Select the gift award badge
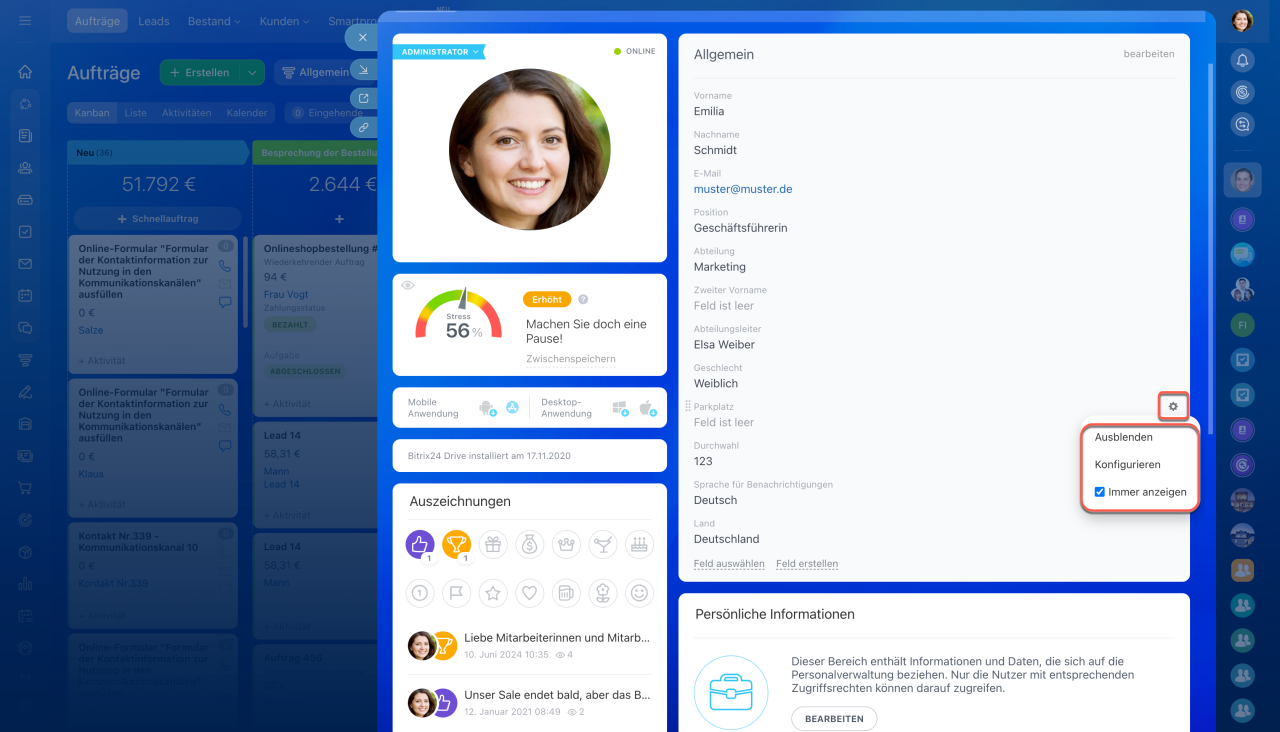 coord(493,544)
